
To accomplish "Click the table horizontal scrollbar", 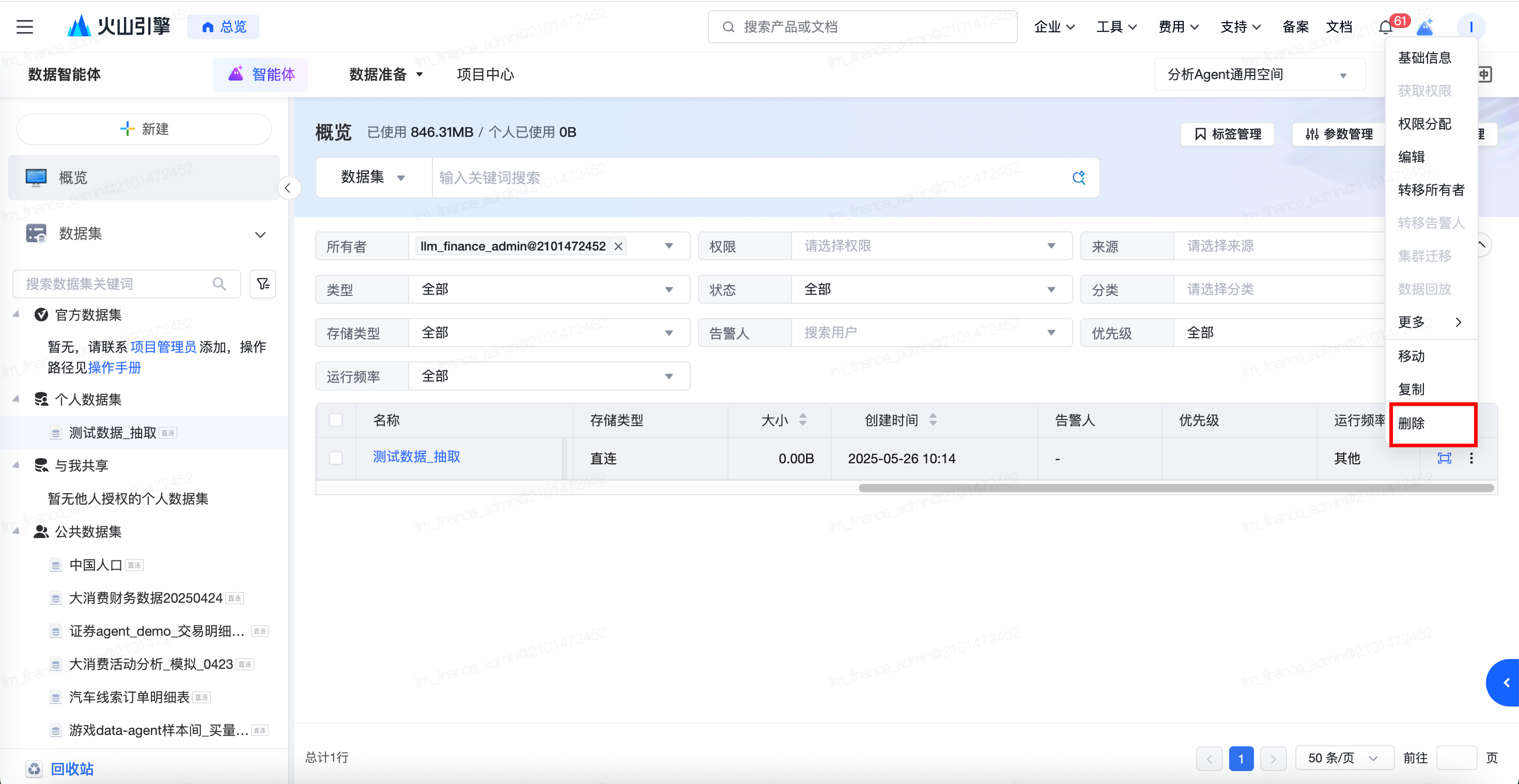I will click(x=1175, y=488).
